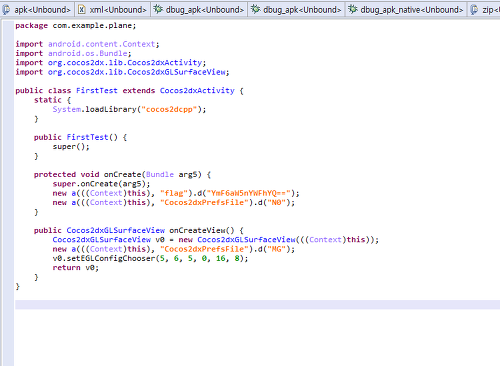
Task: Click the icon on the zip tab
Action: tap(474, 10)
